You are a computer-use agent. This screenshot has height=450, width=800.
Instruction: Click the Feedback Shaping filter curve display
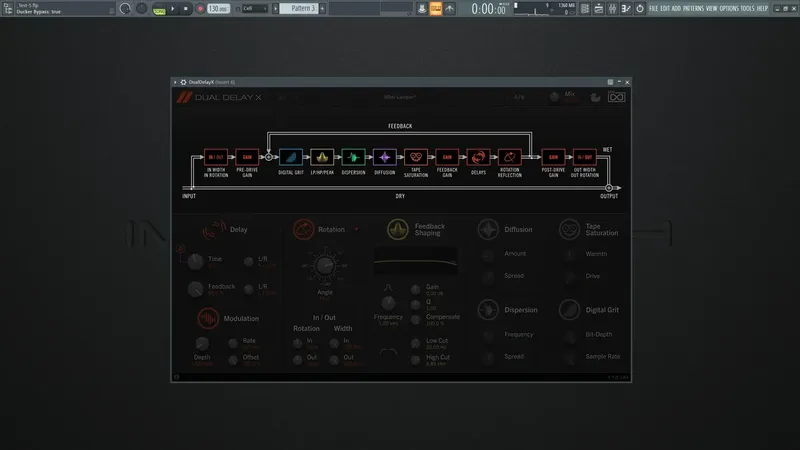pyautogui.click(x=416, y=261)
